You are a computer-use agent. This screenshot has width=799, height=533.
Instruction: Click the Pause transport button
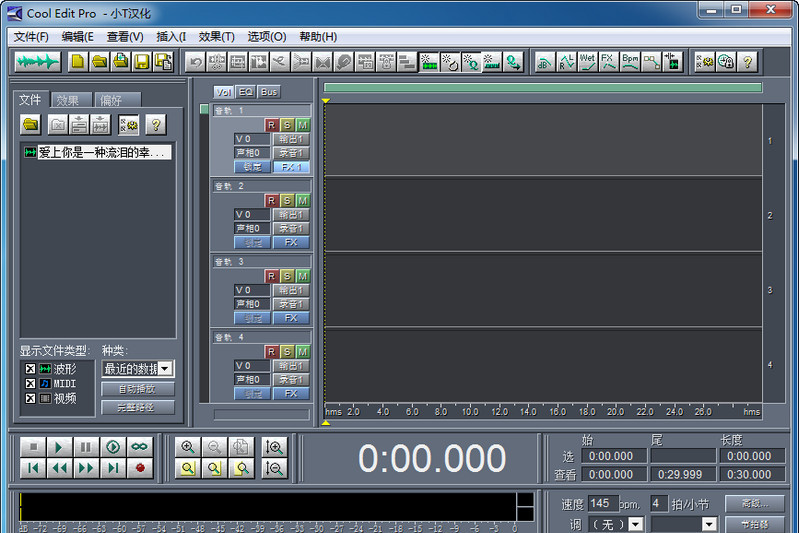86,447
